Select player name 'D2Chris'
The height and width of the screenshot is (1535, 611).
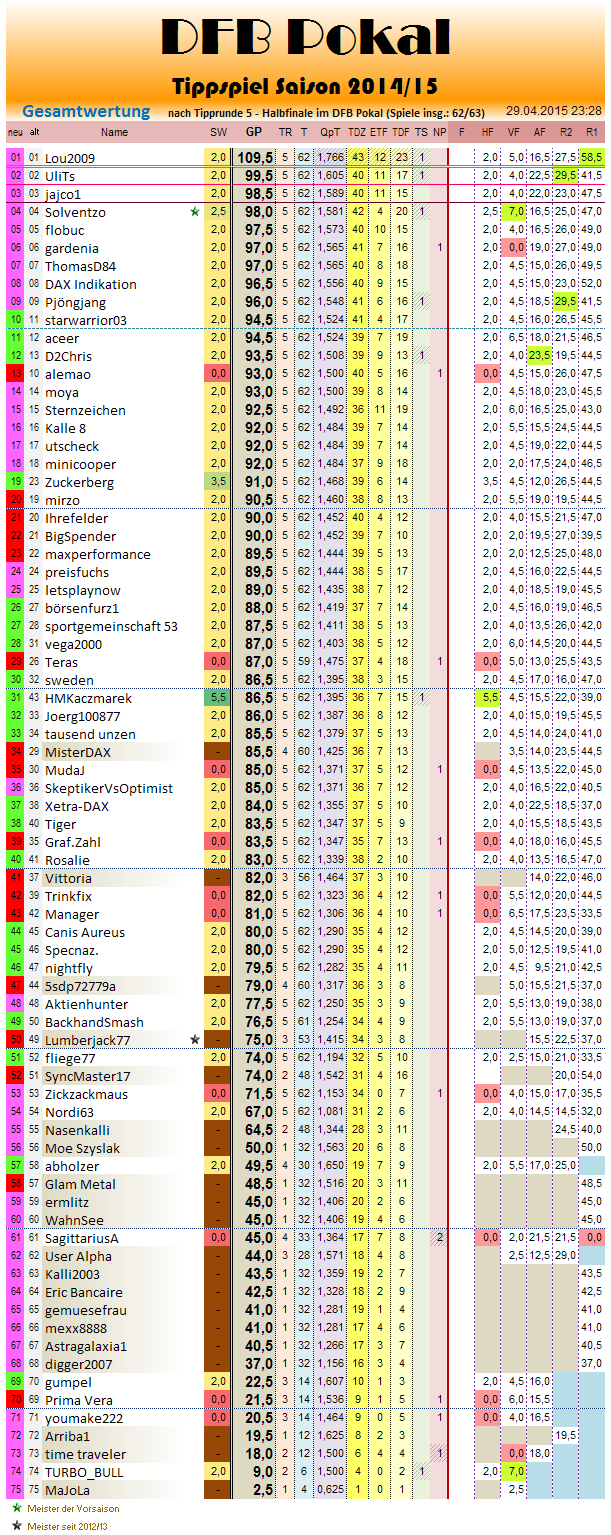coord(68,356)
